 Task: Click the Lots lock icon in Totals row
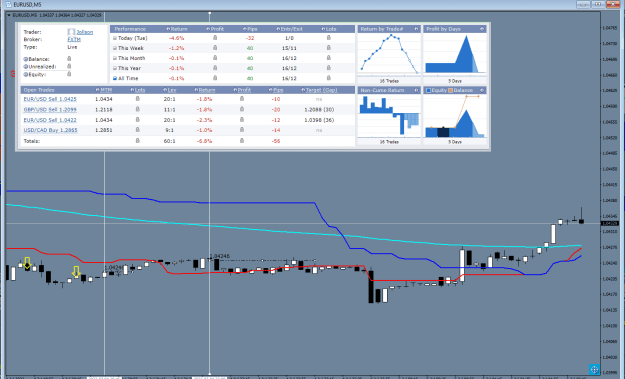tap(138, 140)
